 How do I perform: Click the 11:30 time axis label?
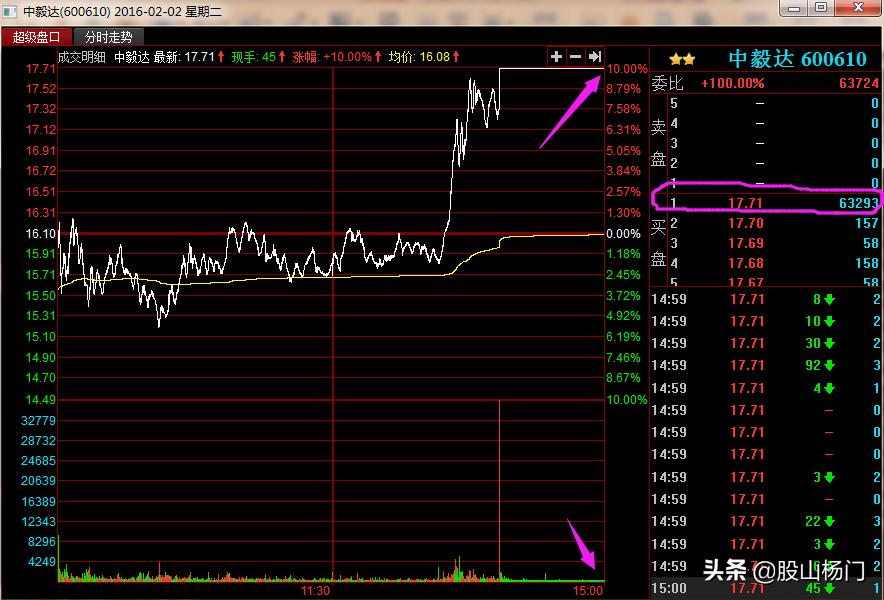[x=316, y=591]
